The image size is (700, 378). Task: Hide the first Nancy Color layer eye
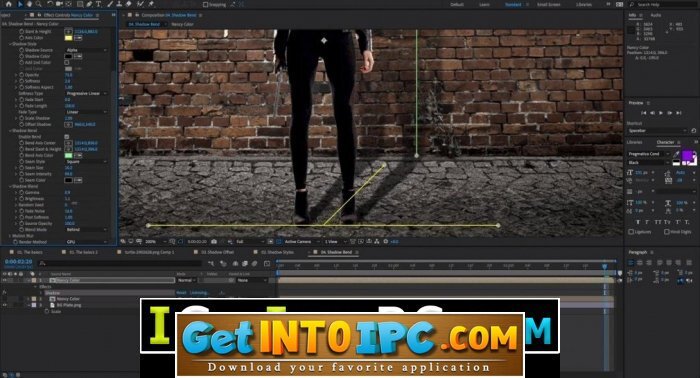coord(5,280)
